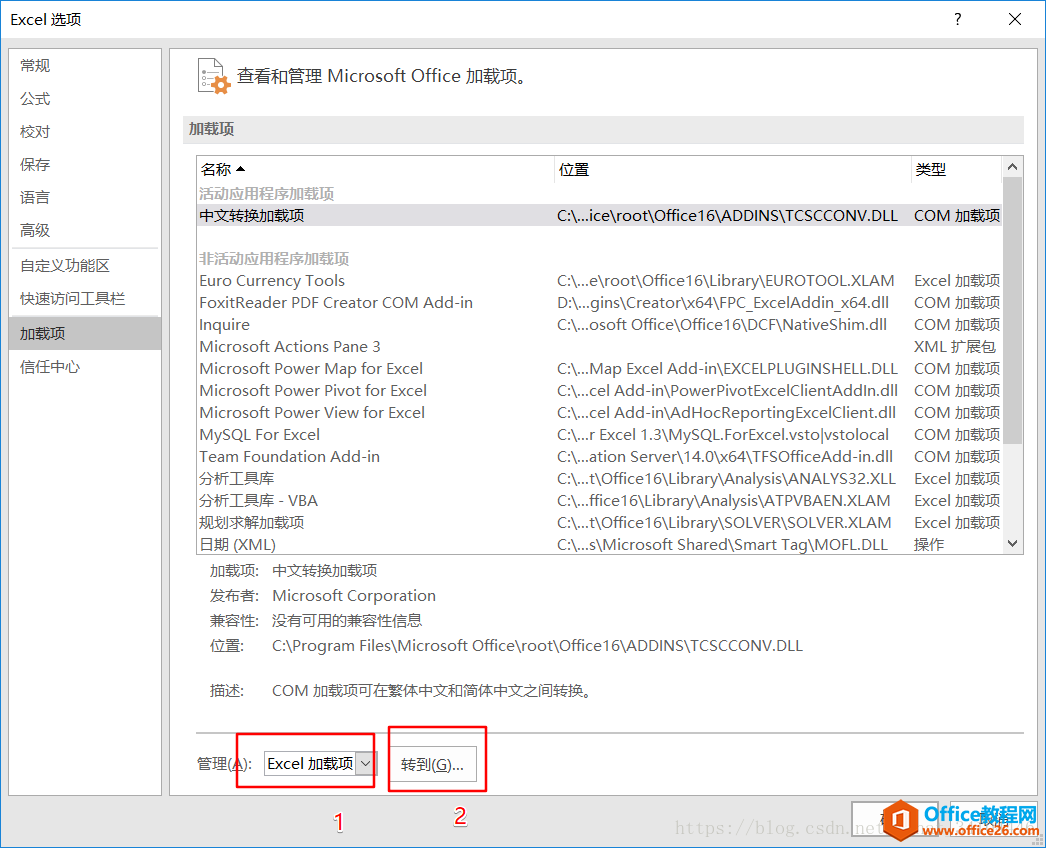The image size is (1046, 848).
Task: Select the MySQL For Excel add-in
Action: click(x=260, y=434)
